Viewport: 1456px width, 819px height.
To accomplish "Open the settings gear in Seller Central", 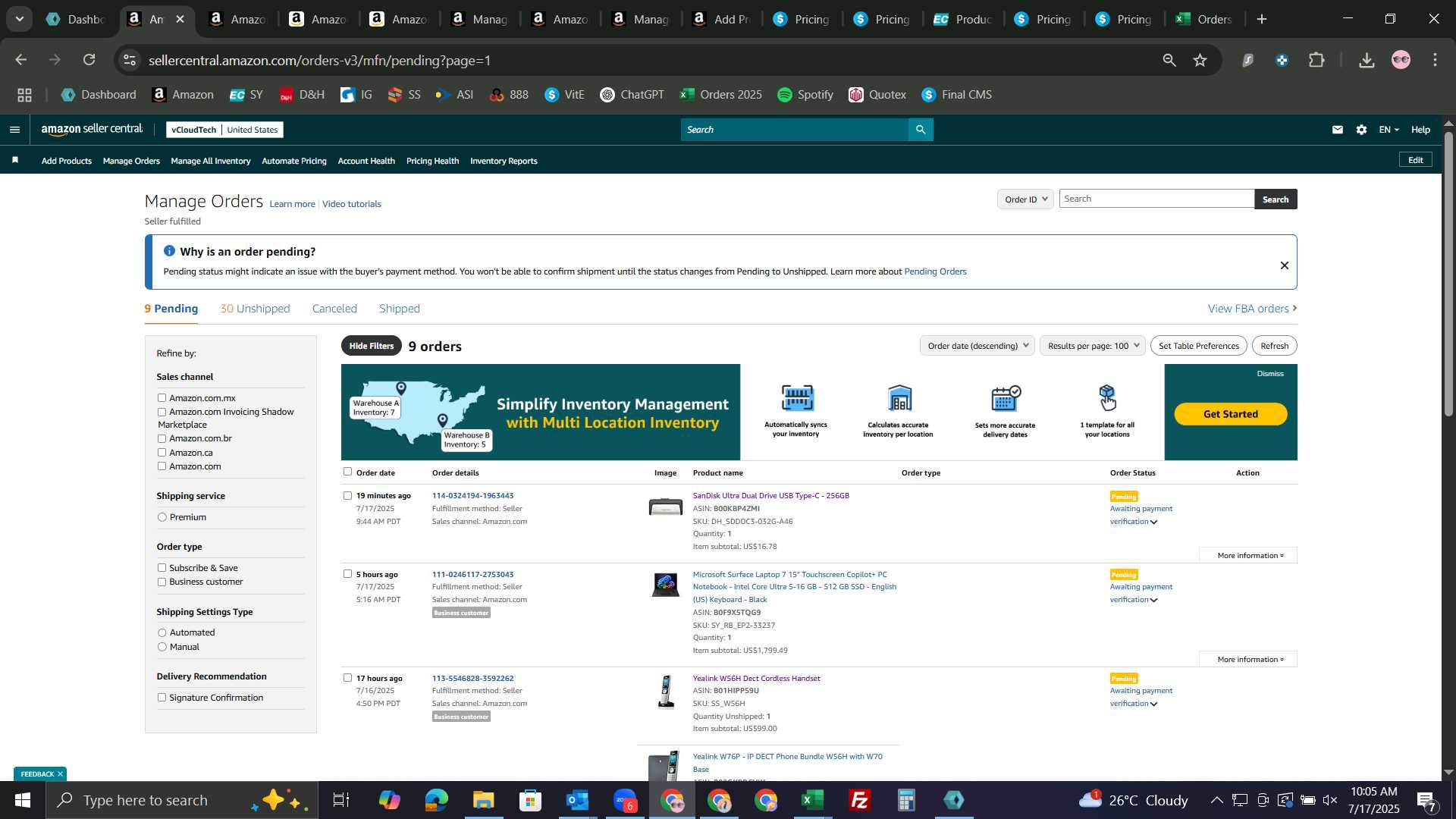I will [1362, 130].
